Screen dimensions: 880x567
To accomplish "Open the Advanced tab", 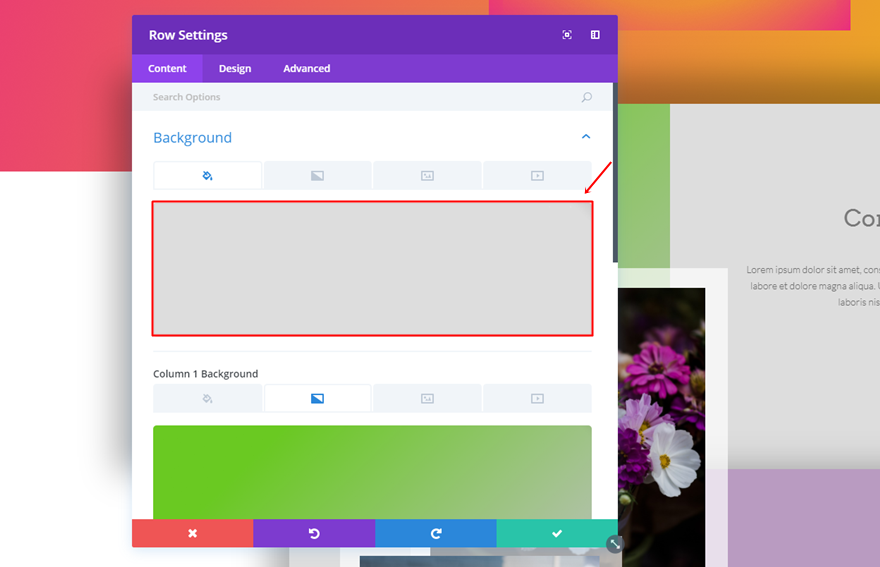I will [x=306, y=68].
